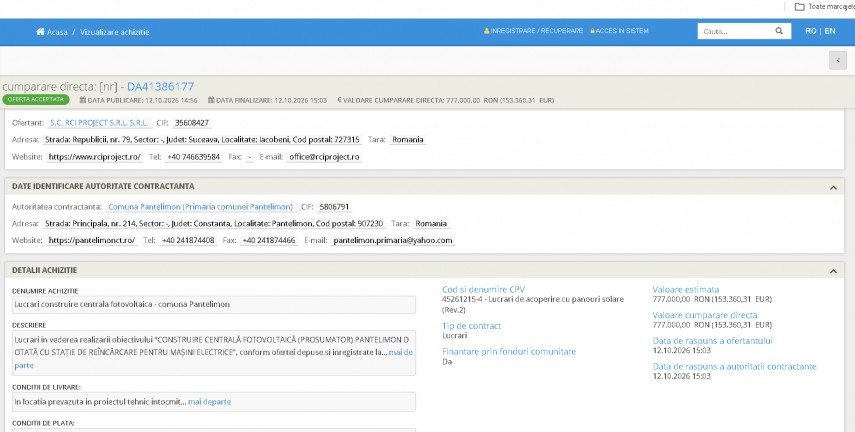
Task: Click the search magnifier icon
Action: click(x=779, y=31)
